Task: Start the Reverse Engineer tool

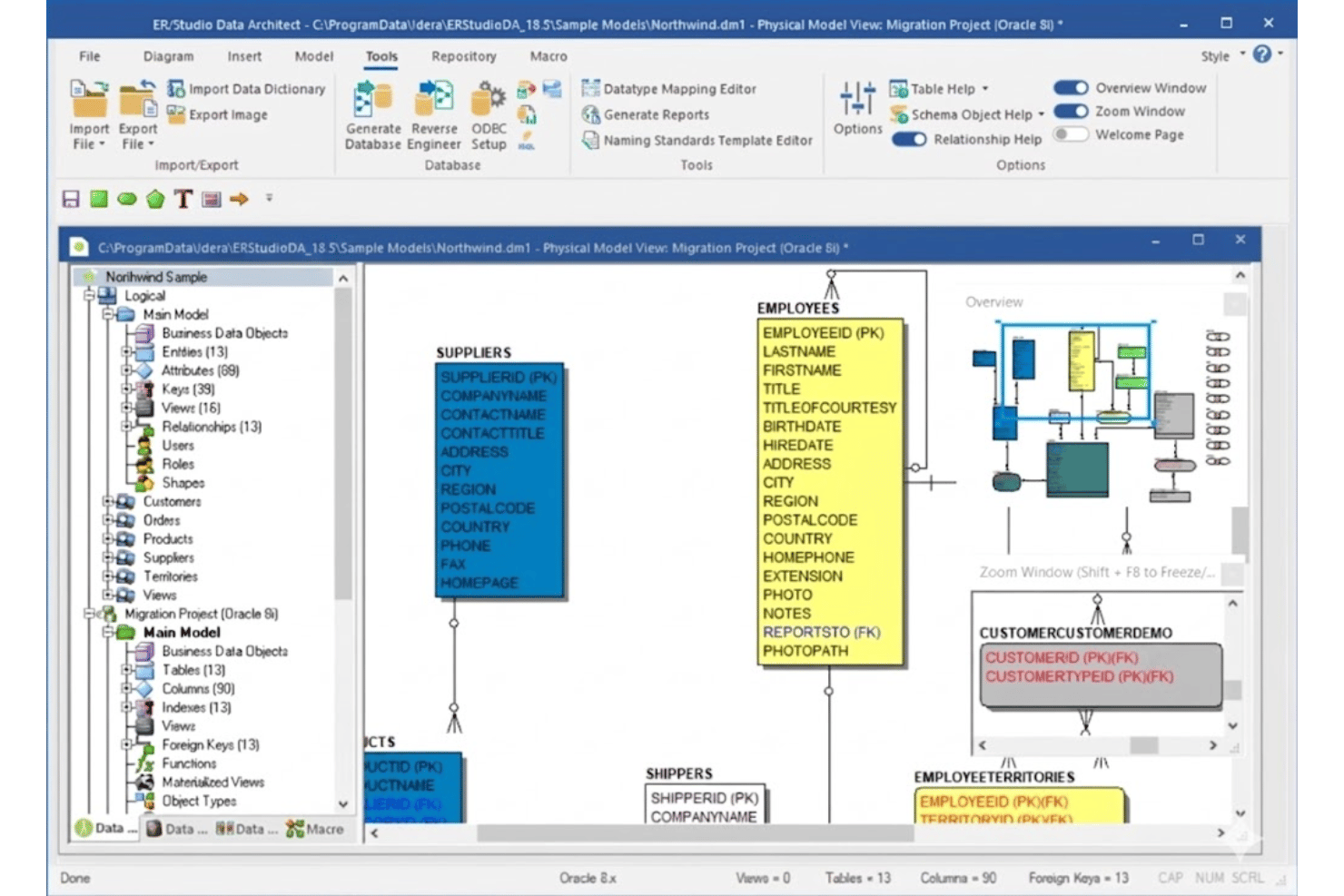Action: tap(434, 115)
